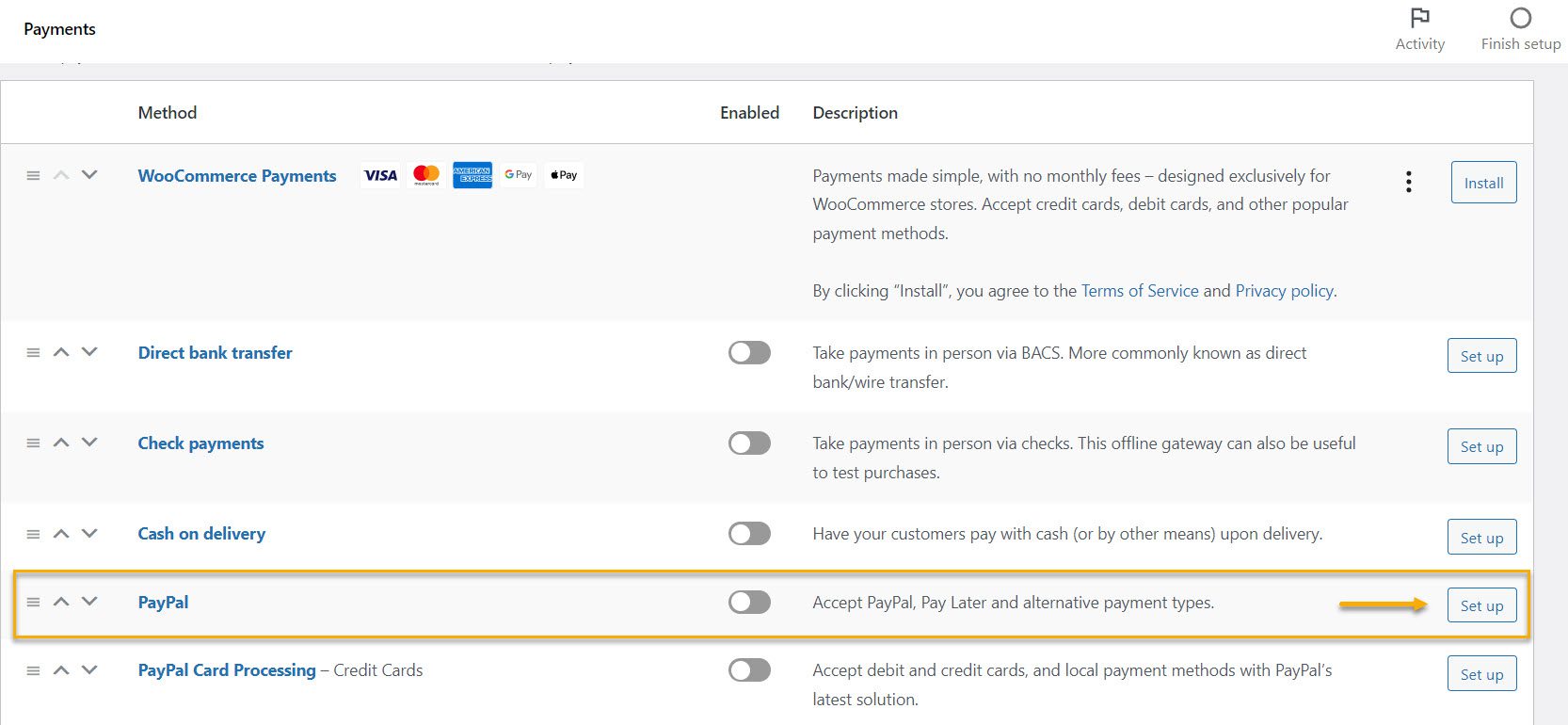1568x725 pixels.
Task: Open the WooCommerce Payments link
Action: point(237,176)
